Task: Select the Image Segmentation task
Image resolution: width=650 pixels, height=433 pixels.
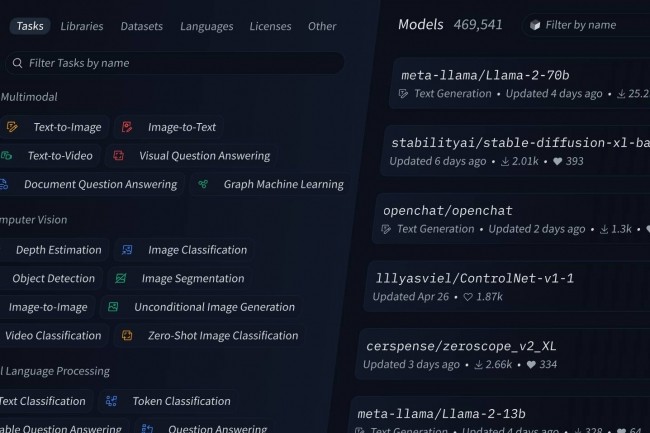Action: pyautogui.click(x=180, y=278)
